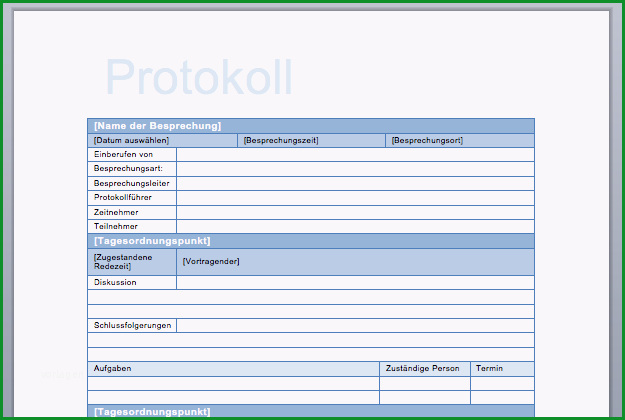Click the empty cell beside 'Besprechungsart:'
Viewport: 625px width, 420px height.
pos(355,169)
